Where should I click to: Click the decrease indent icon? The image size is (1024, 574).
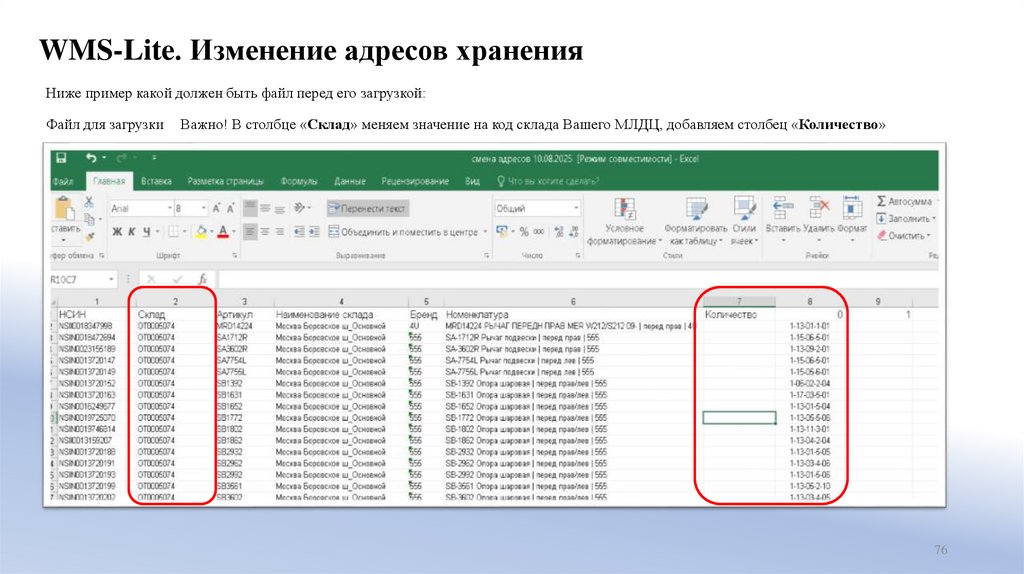pos(299,231)
